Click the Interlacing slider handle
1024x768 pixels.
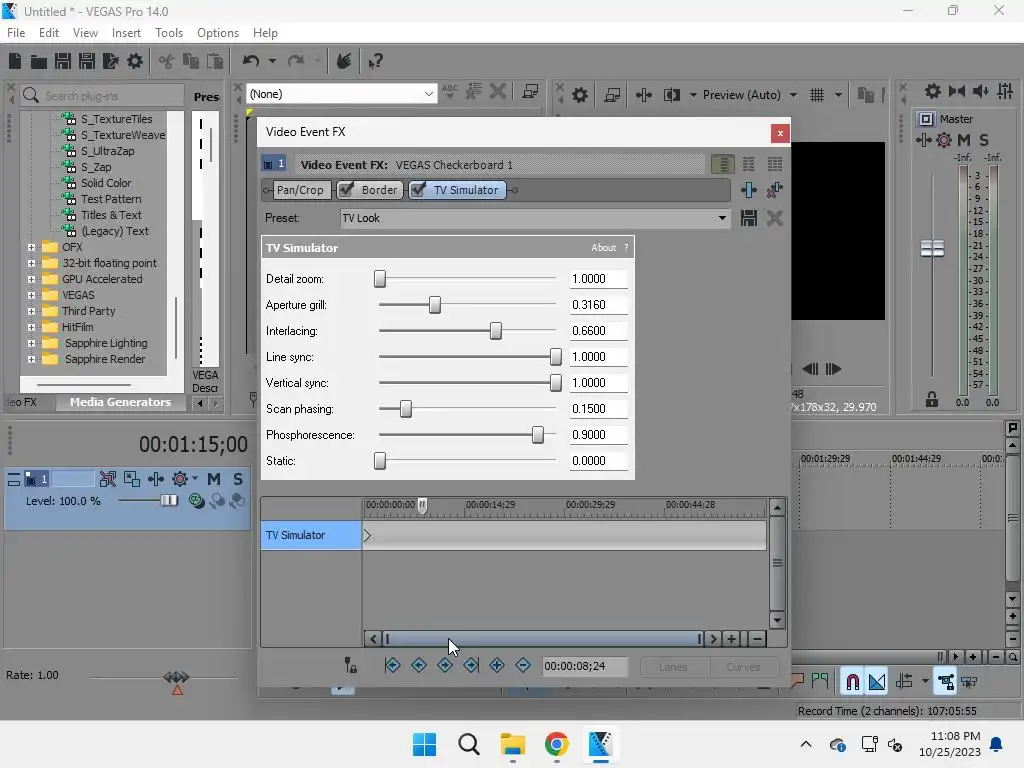(496, 331)
